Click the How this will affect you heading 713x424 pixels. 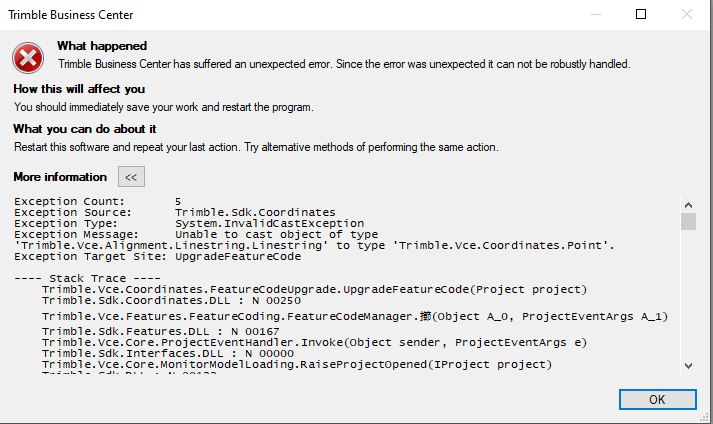coord(79,89)
